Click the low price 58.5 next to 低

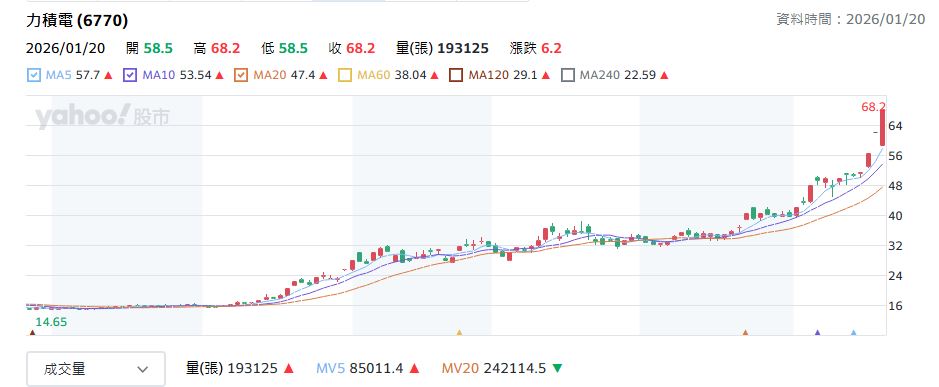tap(293, 49)
